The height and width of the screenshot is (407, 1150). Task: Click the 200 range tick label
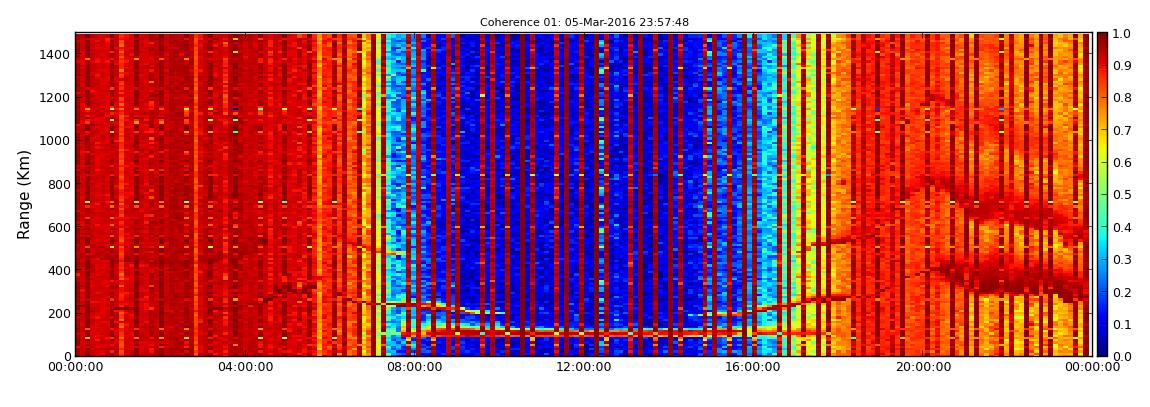(59, 313)
